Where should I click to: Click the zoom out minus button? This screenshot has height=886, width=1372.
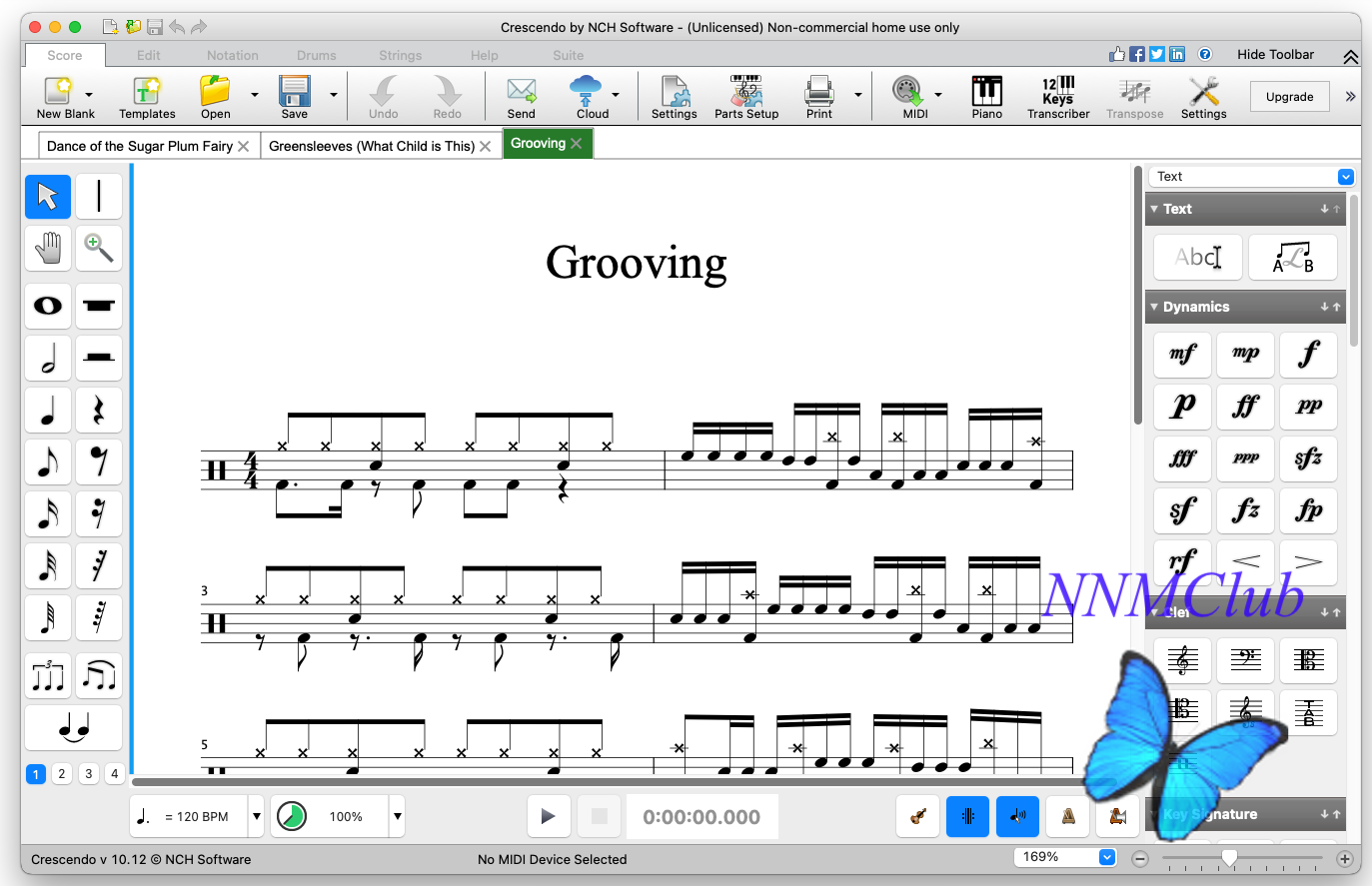coord(1140,858)
